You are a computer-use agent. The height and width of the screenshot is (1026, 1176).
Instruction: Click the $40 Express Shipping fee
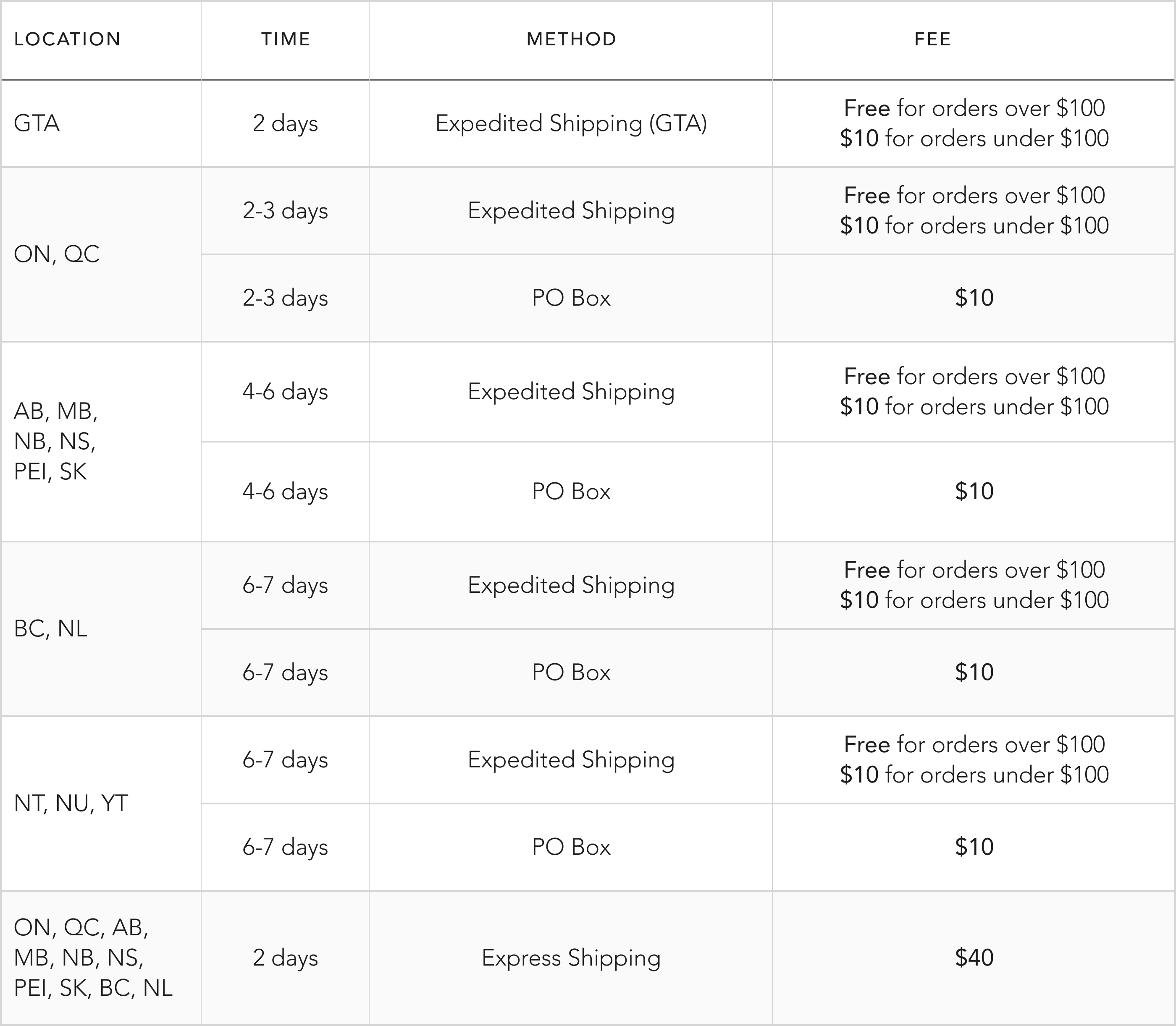coord(974,958)
